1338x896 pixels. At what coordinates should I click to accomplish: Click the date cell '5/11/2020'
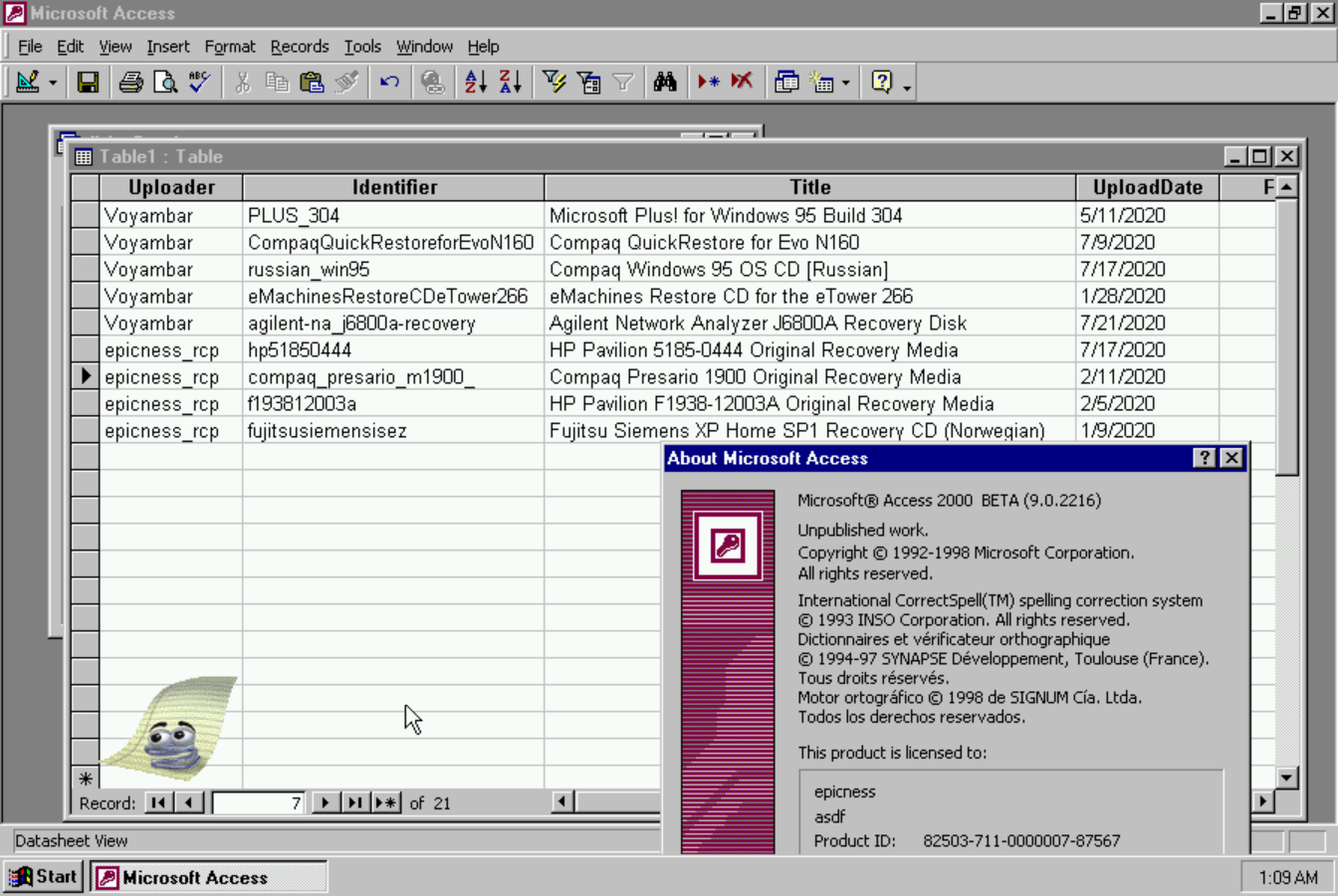click(x=1148, y=215)
